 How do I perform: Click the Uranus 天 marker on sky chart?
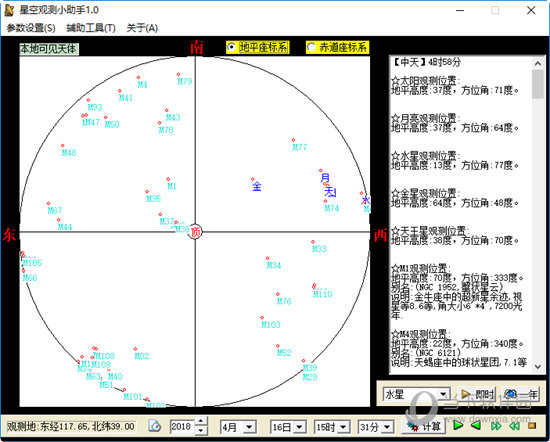[x=330, y=192]
